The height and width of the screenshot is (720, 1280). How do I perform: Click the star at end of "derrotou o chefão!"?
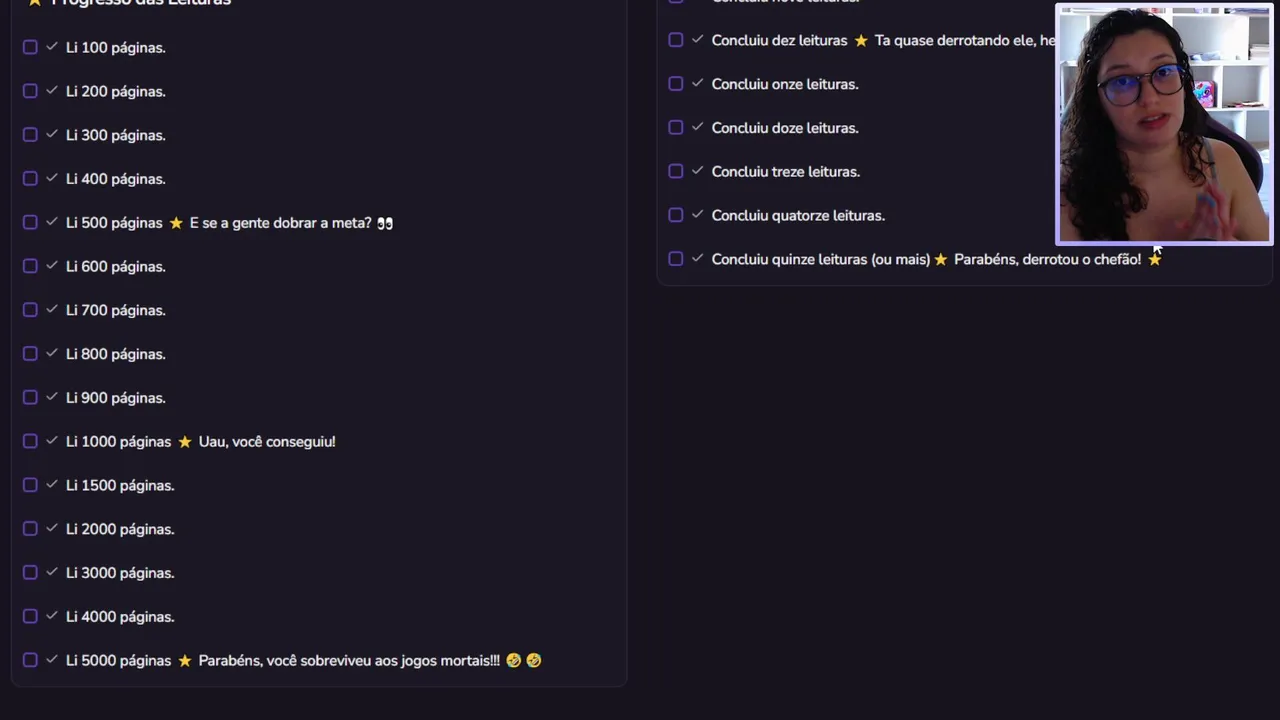[1155, 260]
